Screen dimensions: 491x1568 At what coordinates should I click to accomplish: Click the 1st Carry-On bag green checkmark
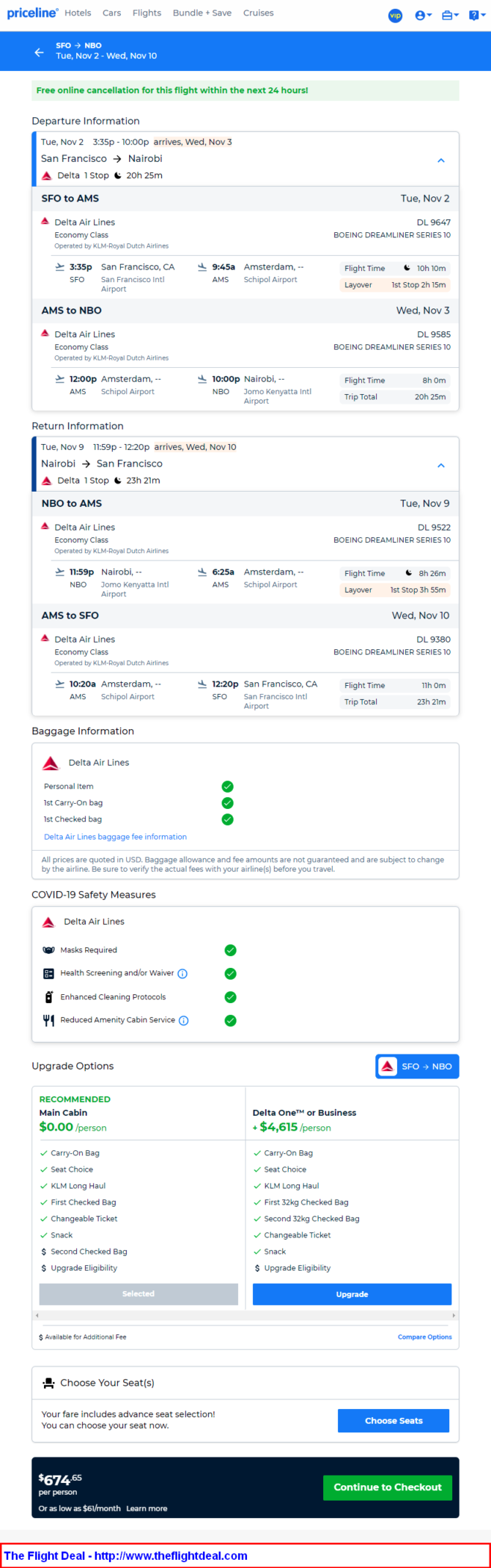[x=228, y=803]
